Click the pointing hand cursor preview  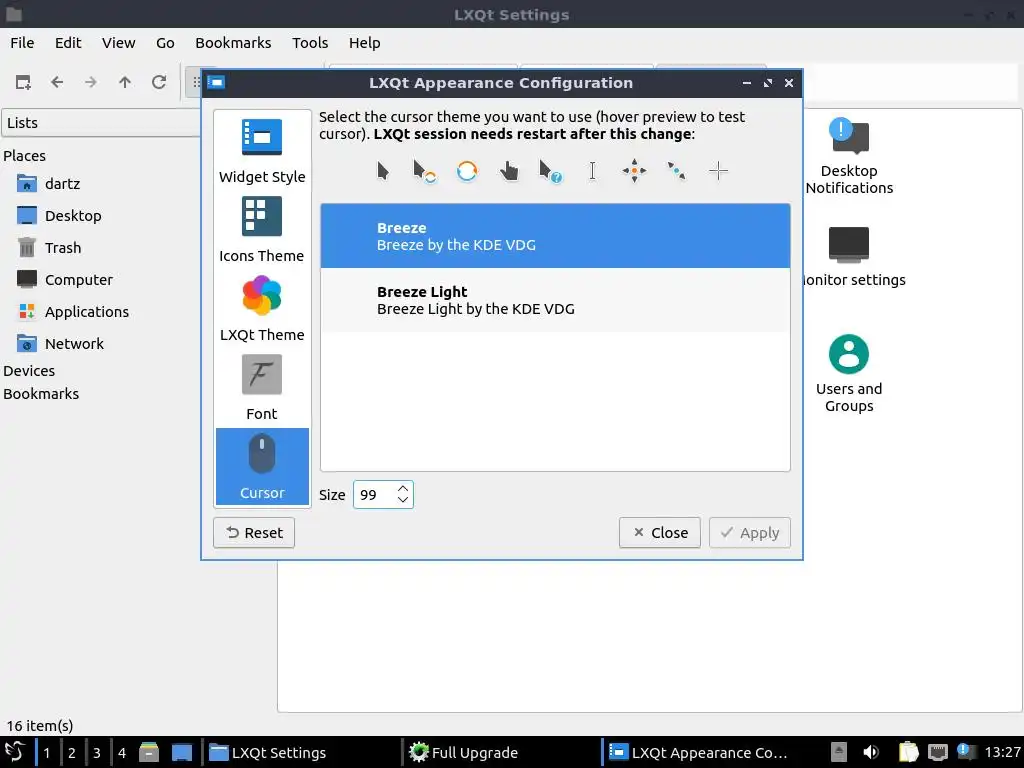coord(509,171)
